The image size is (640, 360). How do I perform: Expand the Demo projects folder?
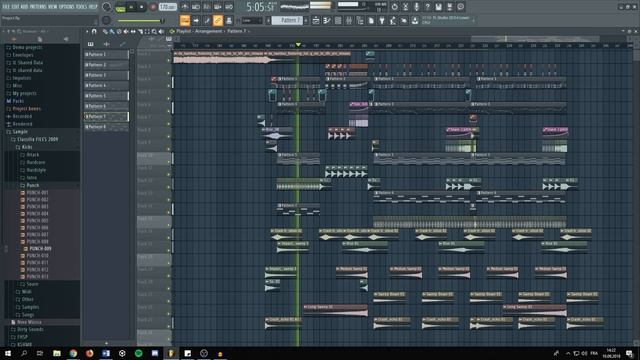coord(24,47)
